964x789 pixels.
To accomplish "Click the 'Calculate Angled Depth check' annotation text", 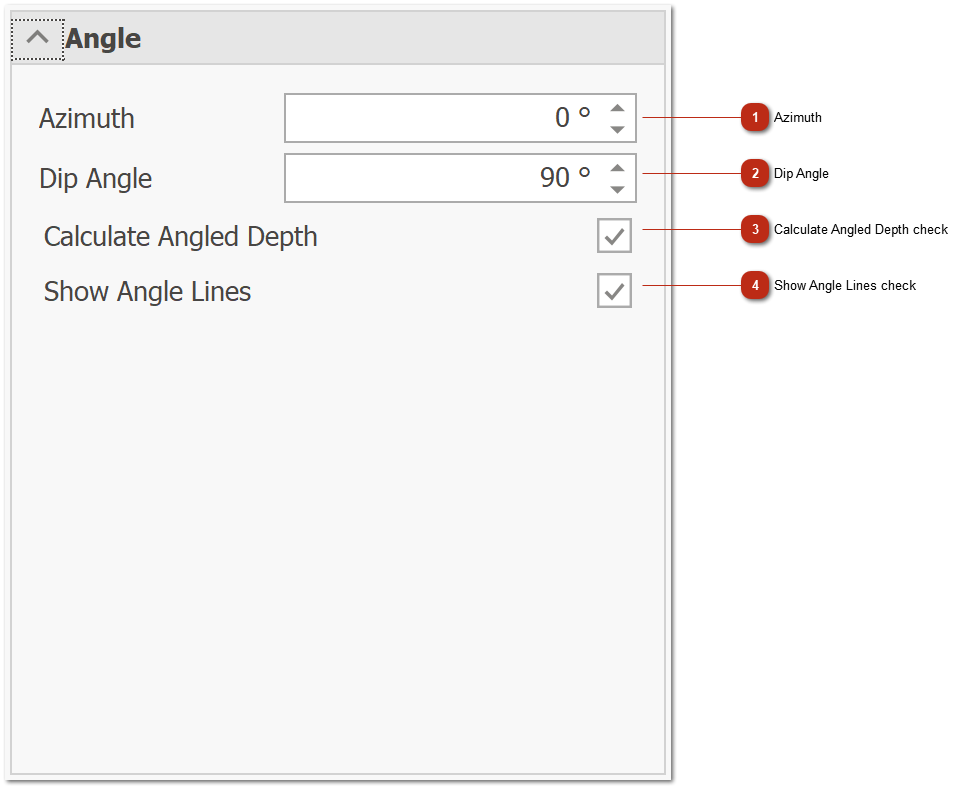I will pyautogui.click(x=860, y=230).
